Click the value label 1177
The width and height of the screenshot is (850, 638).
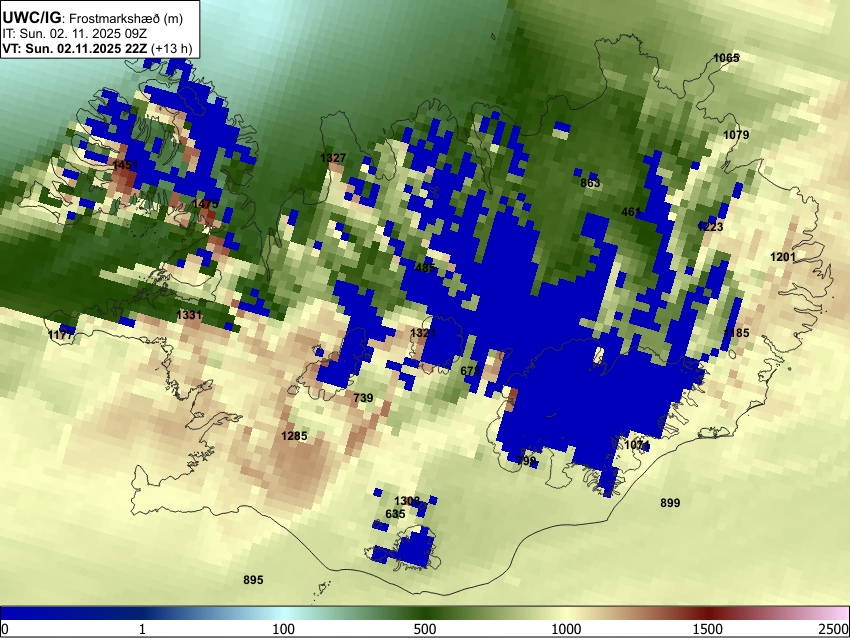[60, 335]
